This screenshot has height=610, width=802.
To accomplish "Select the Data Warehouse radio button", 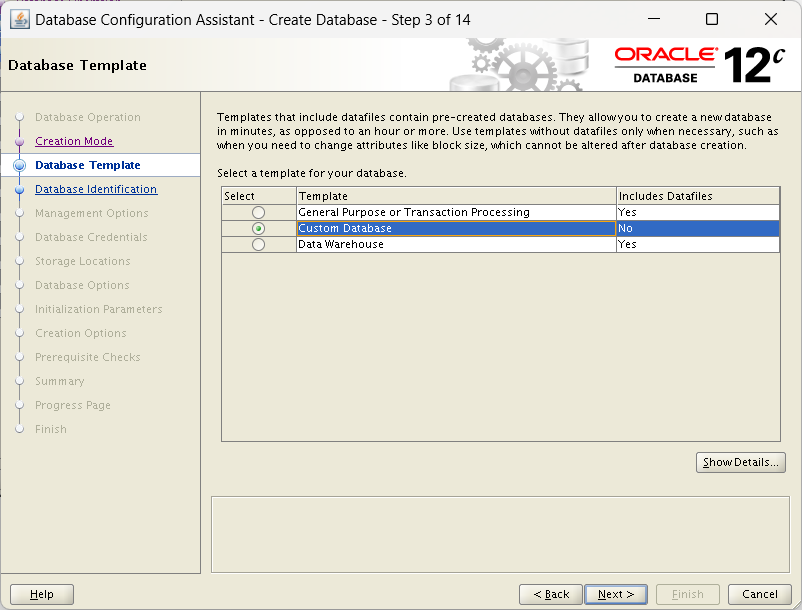I will coord(258,244).
